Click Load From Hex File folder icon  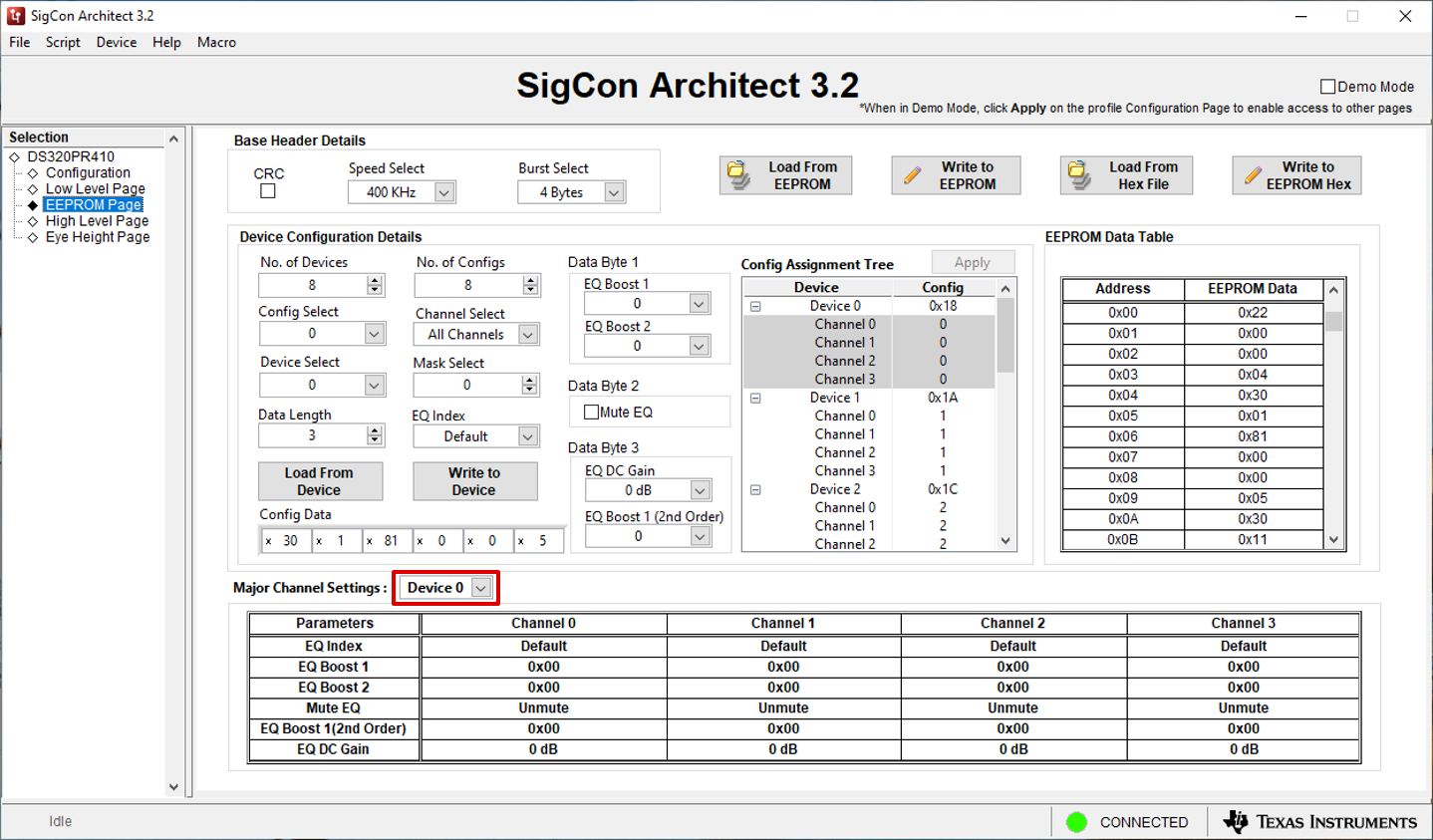coord(1079,175)
